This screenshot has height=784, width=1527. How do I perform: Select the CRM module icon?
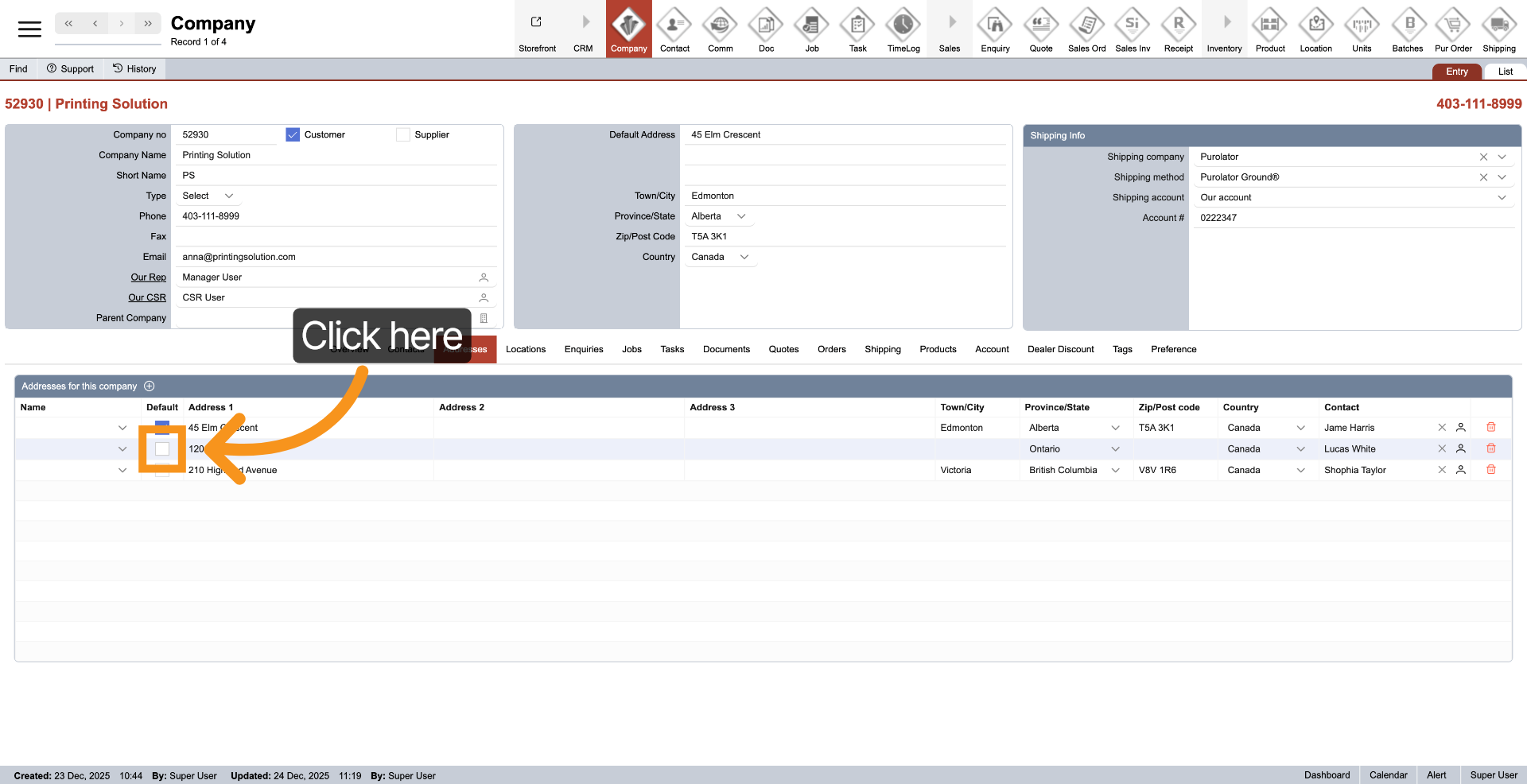click(x=583, y=29)
